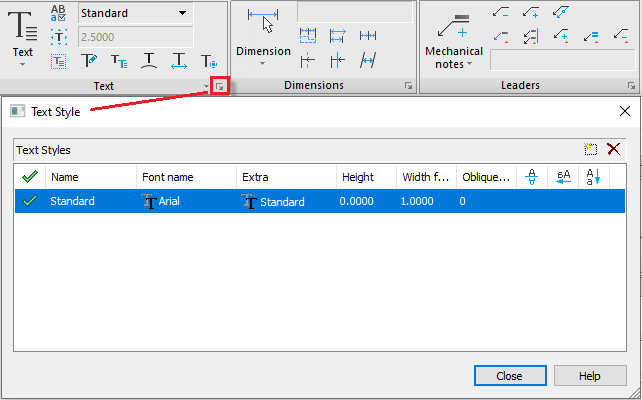Click the bottom-row plus leader with red marker
Viewport: 642px width, 400px height.
[x=561, y=36]
